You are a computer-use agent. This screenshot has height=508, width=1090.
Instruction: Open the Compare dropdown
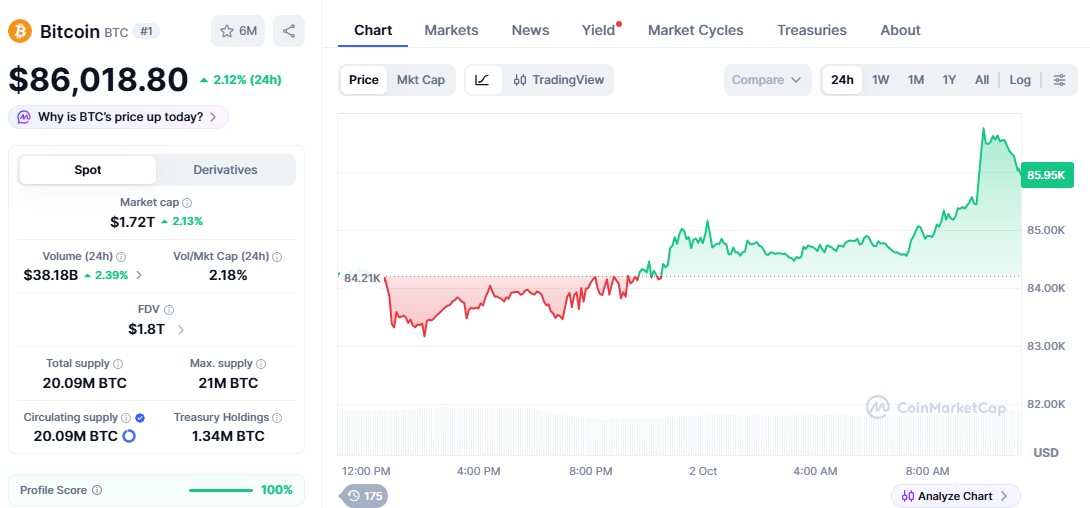point(767,79)
